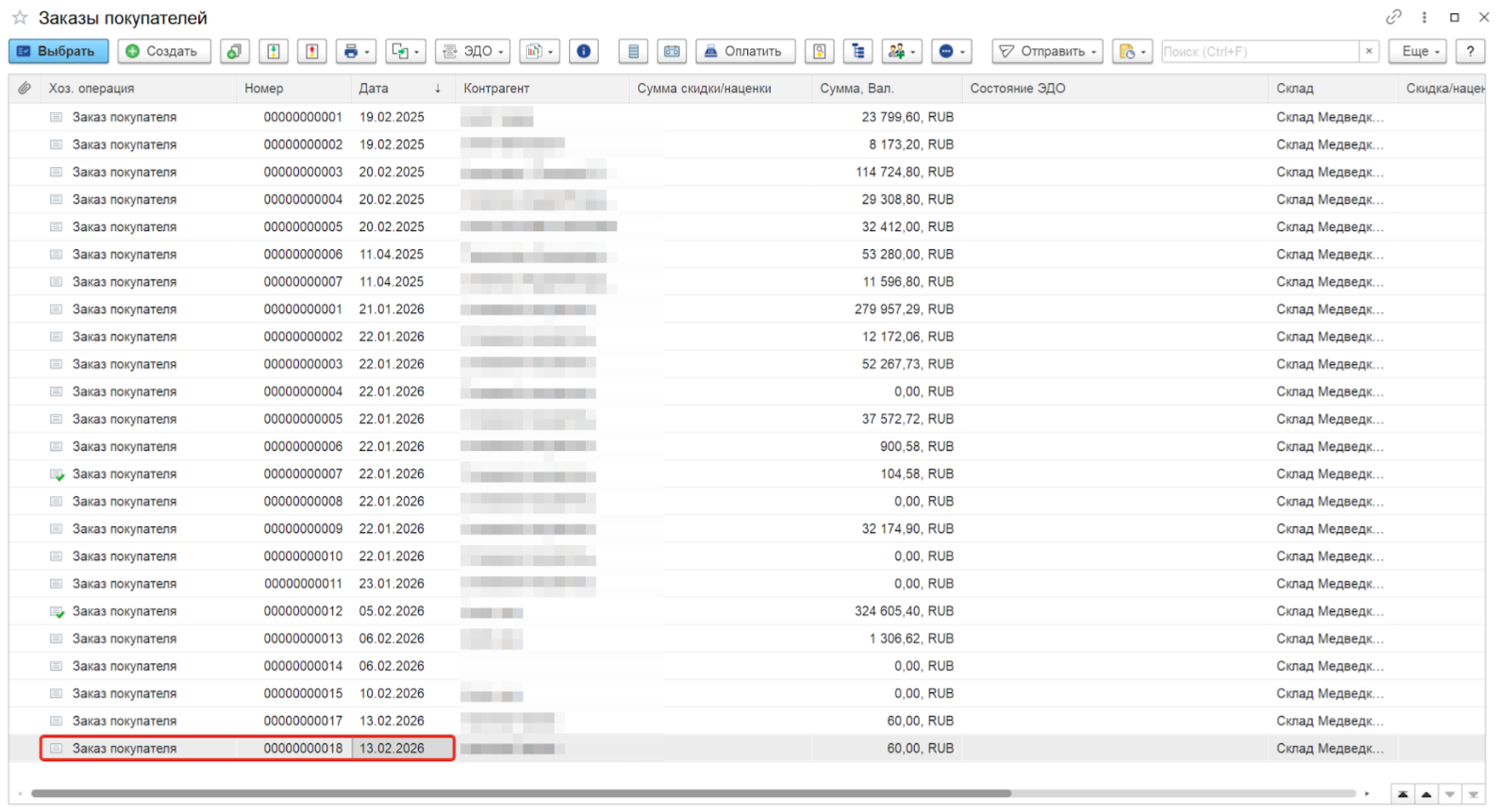Clear the search field with the x
This screenshot has width=1499, height=812.
point(1369,51)
